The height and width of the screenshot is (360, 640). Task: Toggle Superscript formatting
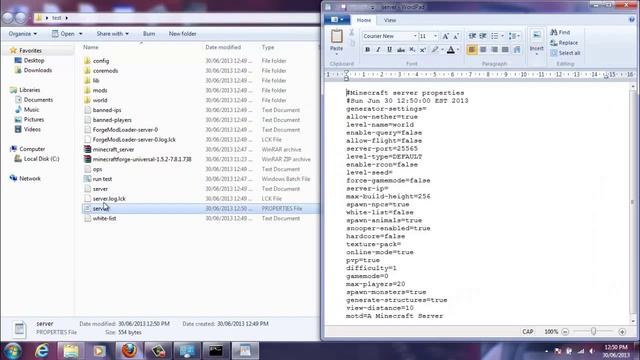pos(423,50)
